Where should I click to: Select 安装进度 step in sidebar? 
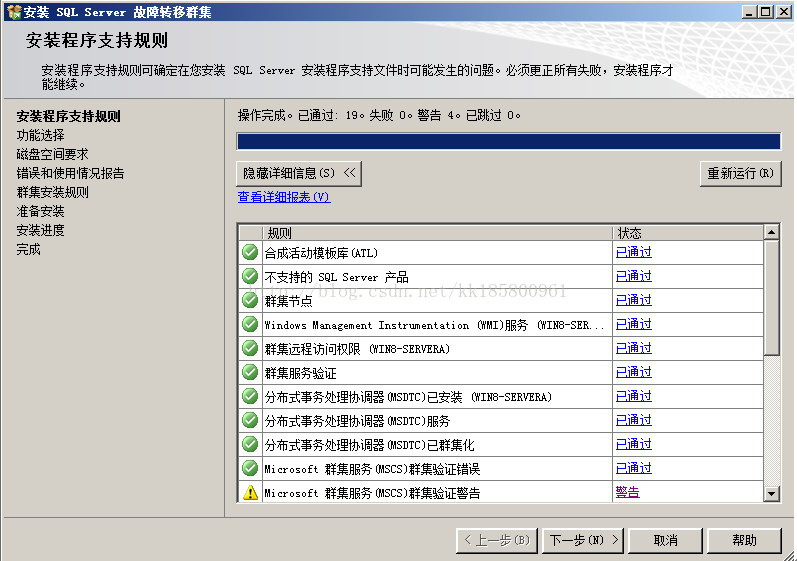click(41, 230)
